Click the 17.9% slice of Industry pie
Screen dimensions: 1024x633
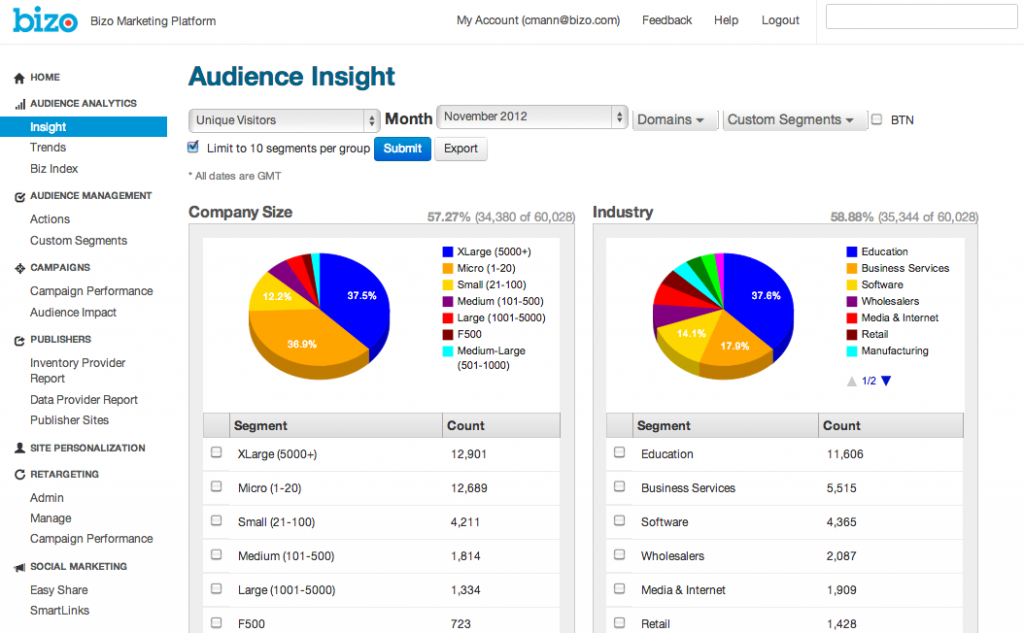pos(735,343)
